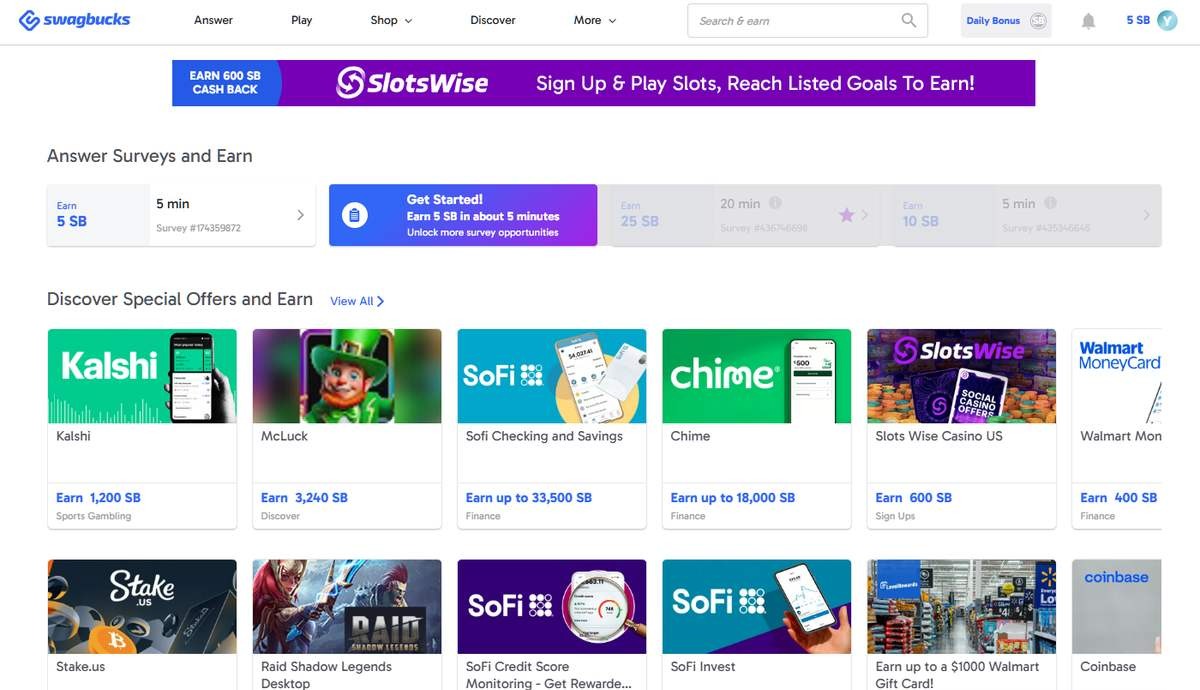Click the Raid Shadow Legends Desktop title
Viewport: 1200px width, 690px height.
pos(326,675)
